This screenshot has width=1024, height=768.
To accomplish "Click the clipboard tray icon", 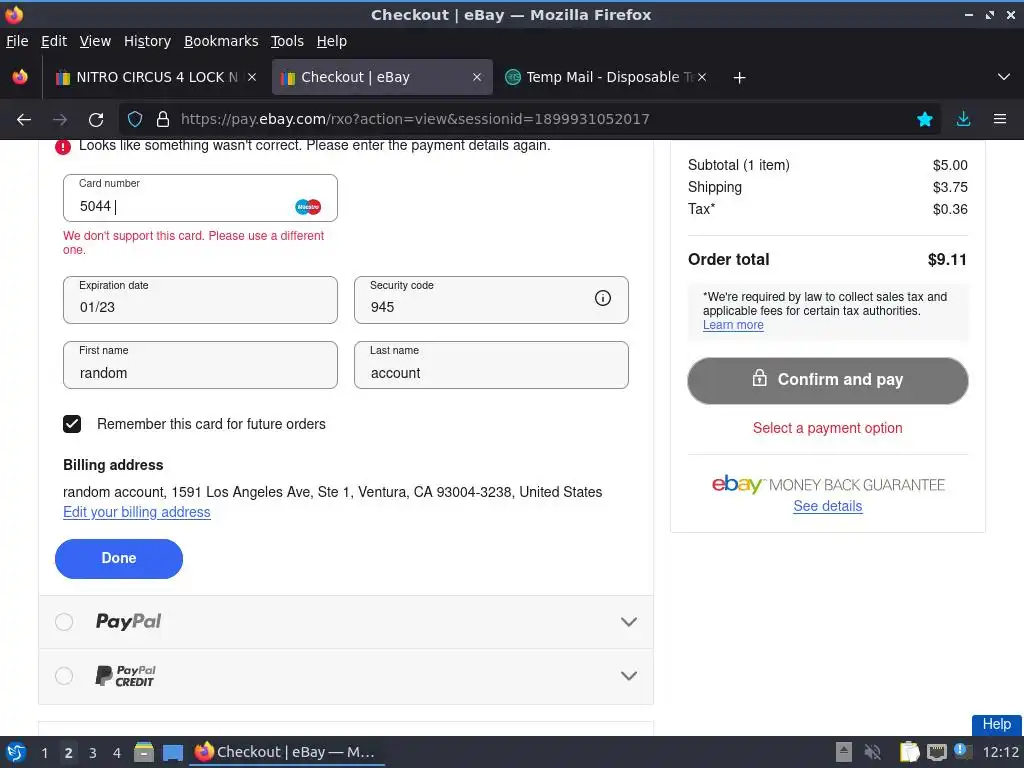I will [909, 752].
